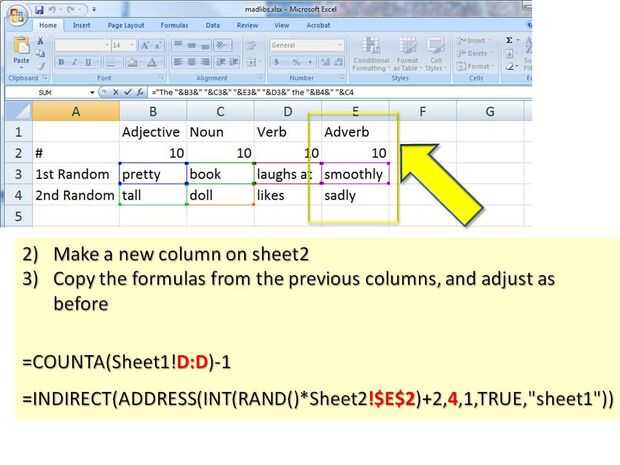The height and width of the screenshot is (465, 620).
Task: Toggle Merge and Center
Action: click(252, 62)
